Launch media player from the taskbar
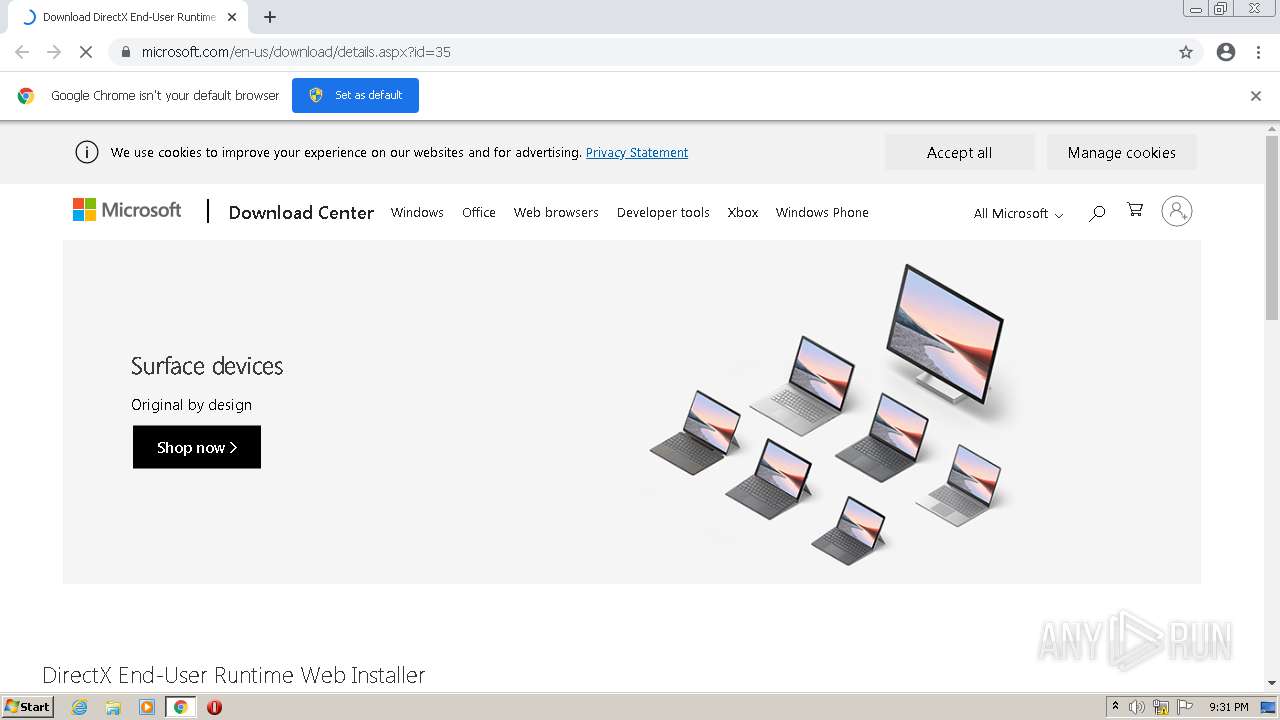The width and height of the screenshot is (1280, 720). [x=147, y=707]
